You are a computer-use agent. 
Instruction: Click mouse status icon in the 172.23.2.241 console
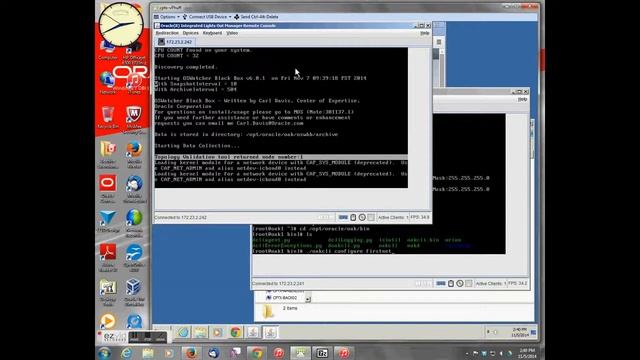[451, 283]
